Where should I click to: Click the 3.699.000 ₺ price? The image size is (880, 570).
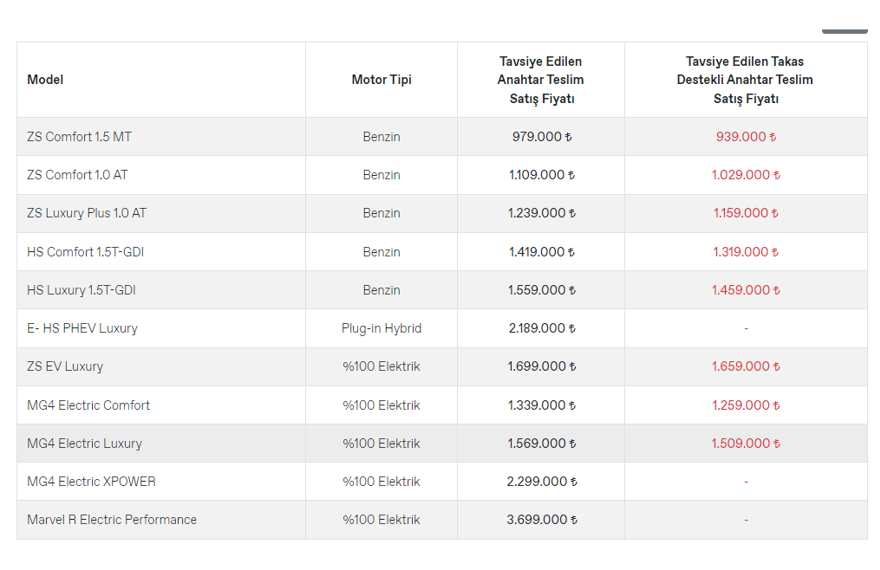[541, 520]
